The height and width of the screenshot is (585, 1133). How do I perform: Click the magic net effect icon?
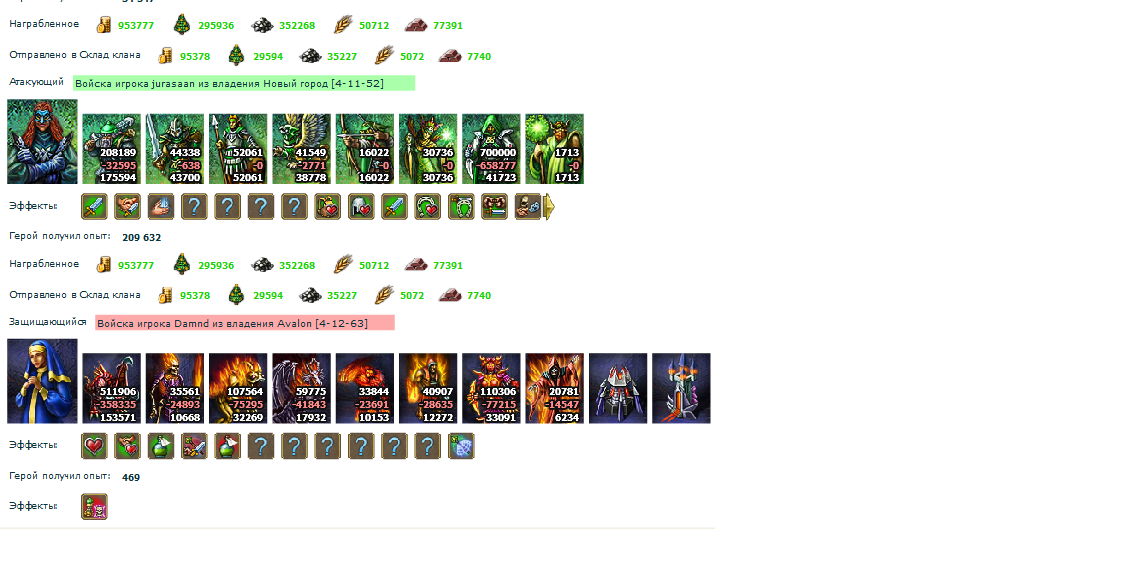tap(460, 446)
